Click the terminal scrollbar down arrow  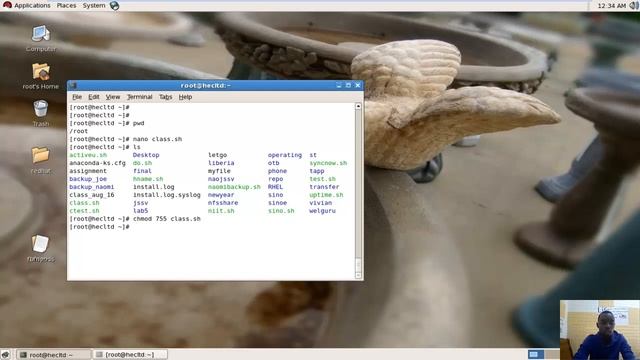[x=358, y=276]
